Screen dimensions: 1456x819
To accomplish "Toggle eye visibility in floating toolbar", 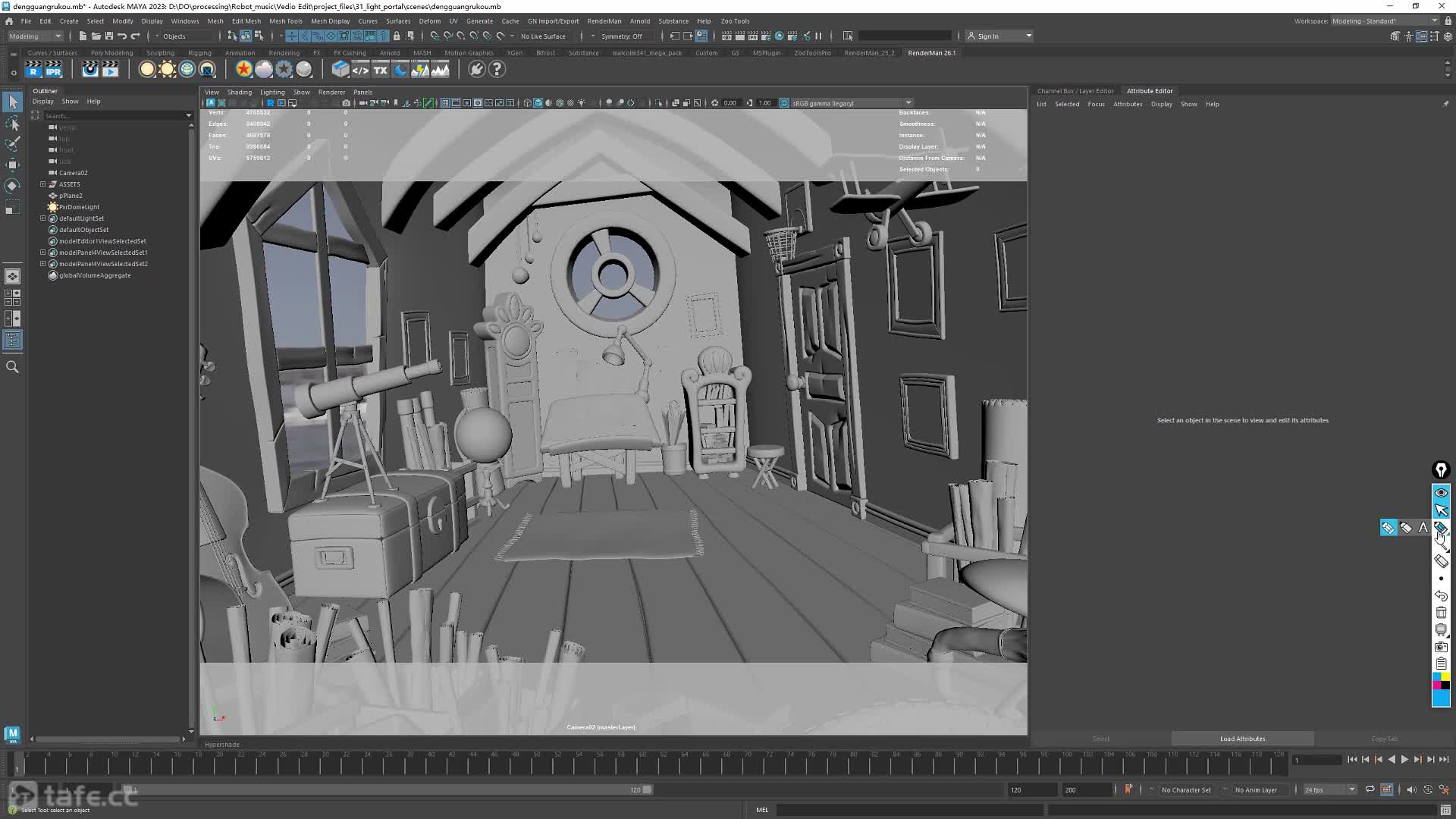I will click(1441, 493).
